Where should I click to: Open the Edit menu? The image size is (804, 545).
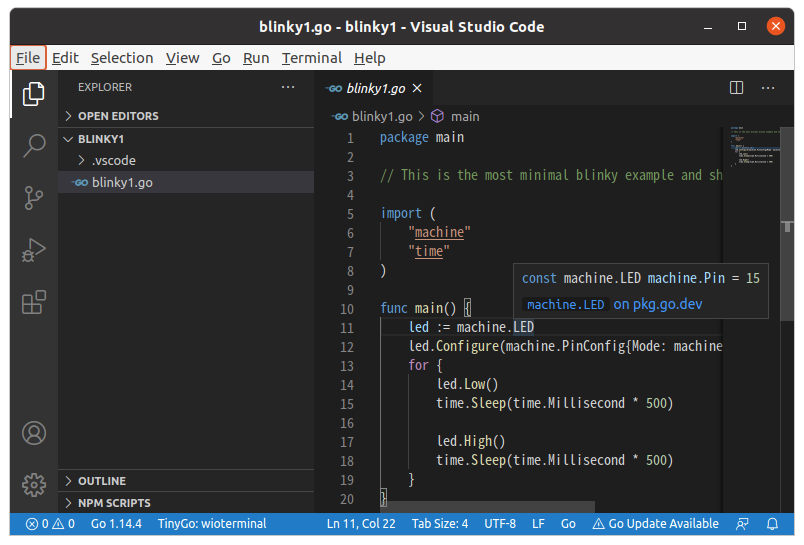[65, 58]
